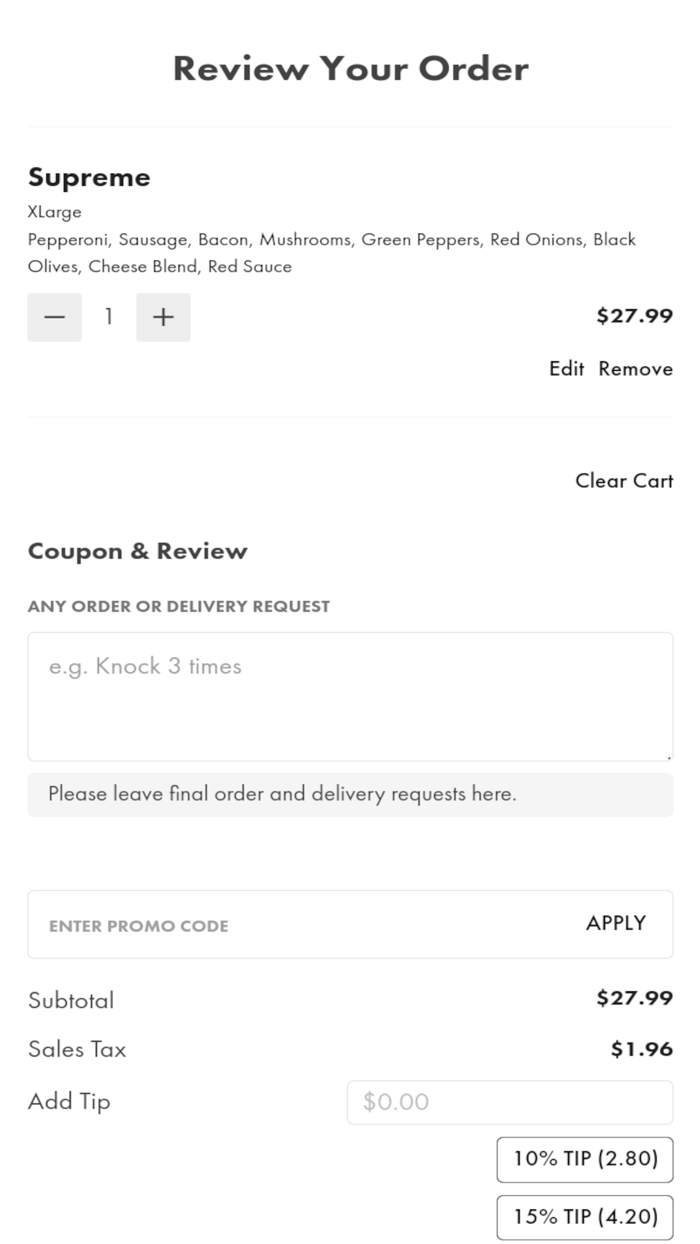Click the Coupon & Review heading
Screen dimensions: 700x1244
click(x=138, y=550)
